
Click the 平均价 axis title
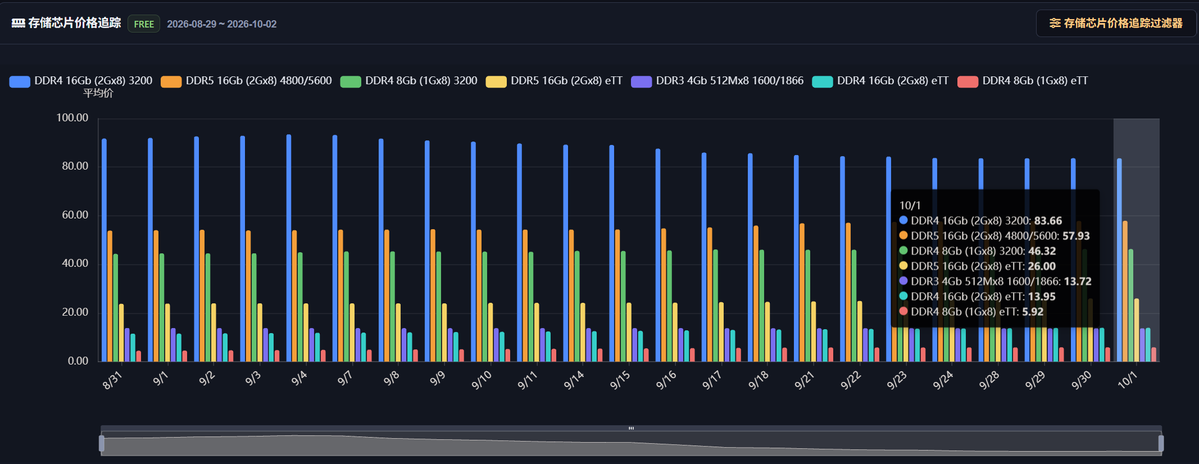pyautogui.click(x=97, y=92)
